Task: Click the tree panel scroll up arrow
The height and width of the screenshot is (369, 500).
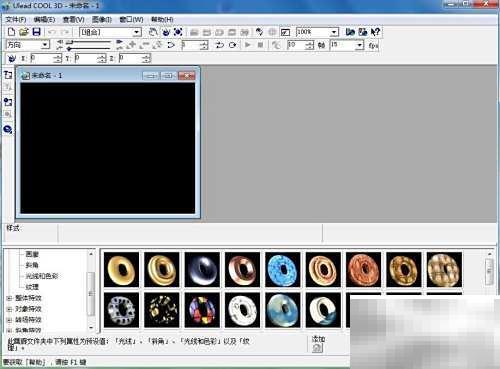Action: tap(91, 254)
